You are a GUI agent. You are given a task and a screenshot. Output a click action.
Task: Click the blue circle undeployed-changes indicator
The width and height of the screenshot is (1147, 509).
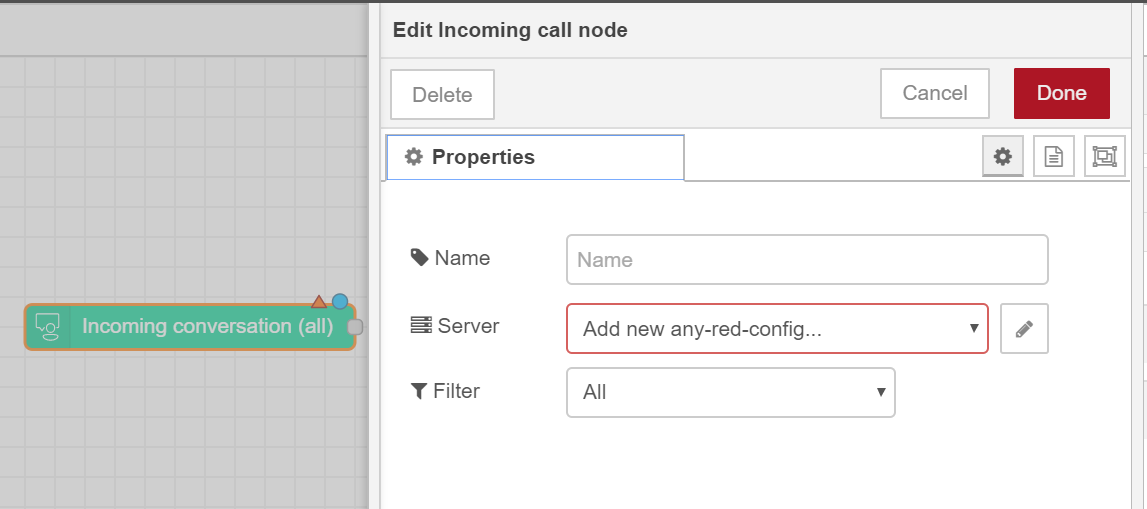point(339,301)
